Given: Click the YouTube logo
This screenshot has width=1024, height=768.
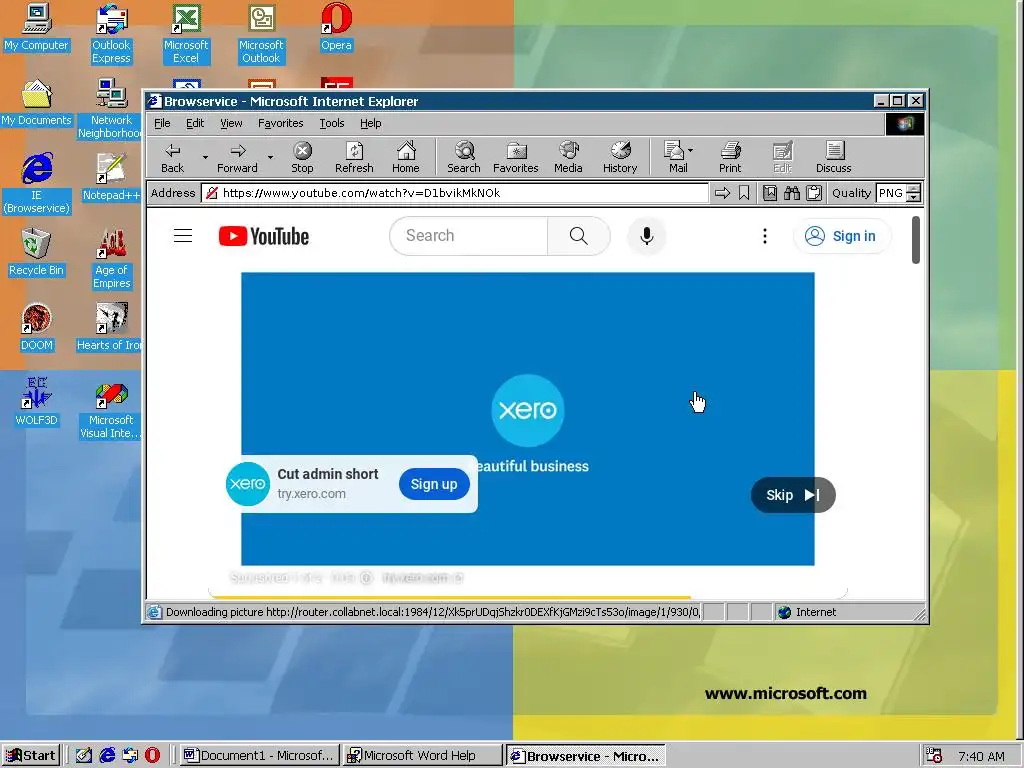Looking at the screenshot, I should pyautogui.click(x=264, y=236).
